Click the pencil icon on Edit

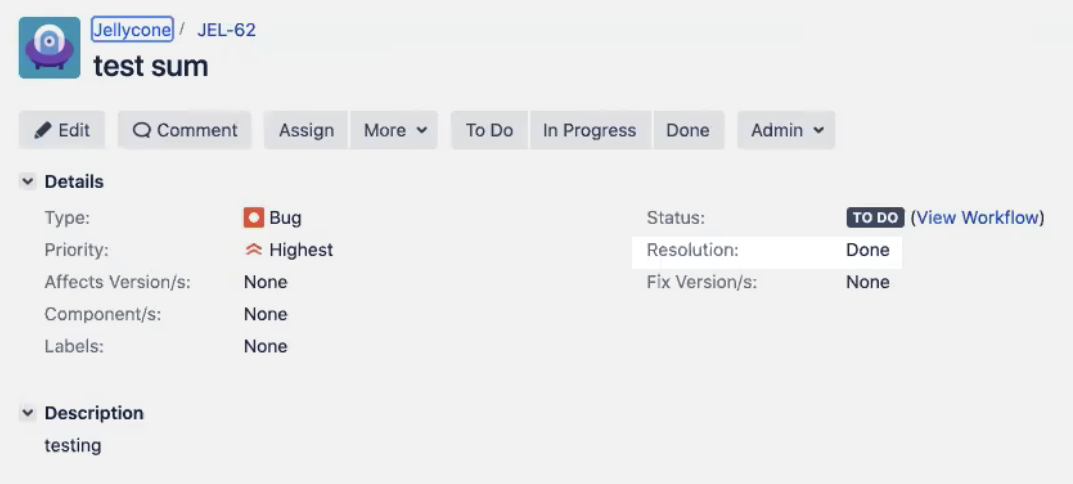pos(42,130)
